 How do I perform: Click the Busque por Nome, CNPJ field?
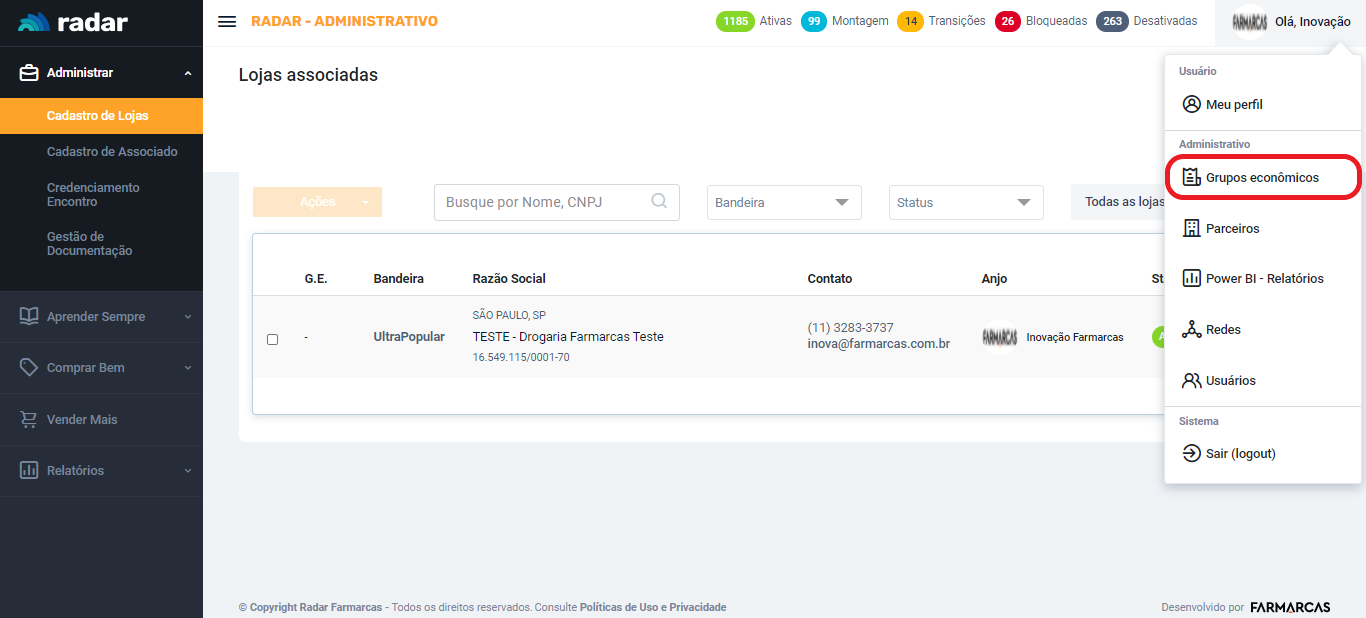[x=544, y=202]
